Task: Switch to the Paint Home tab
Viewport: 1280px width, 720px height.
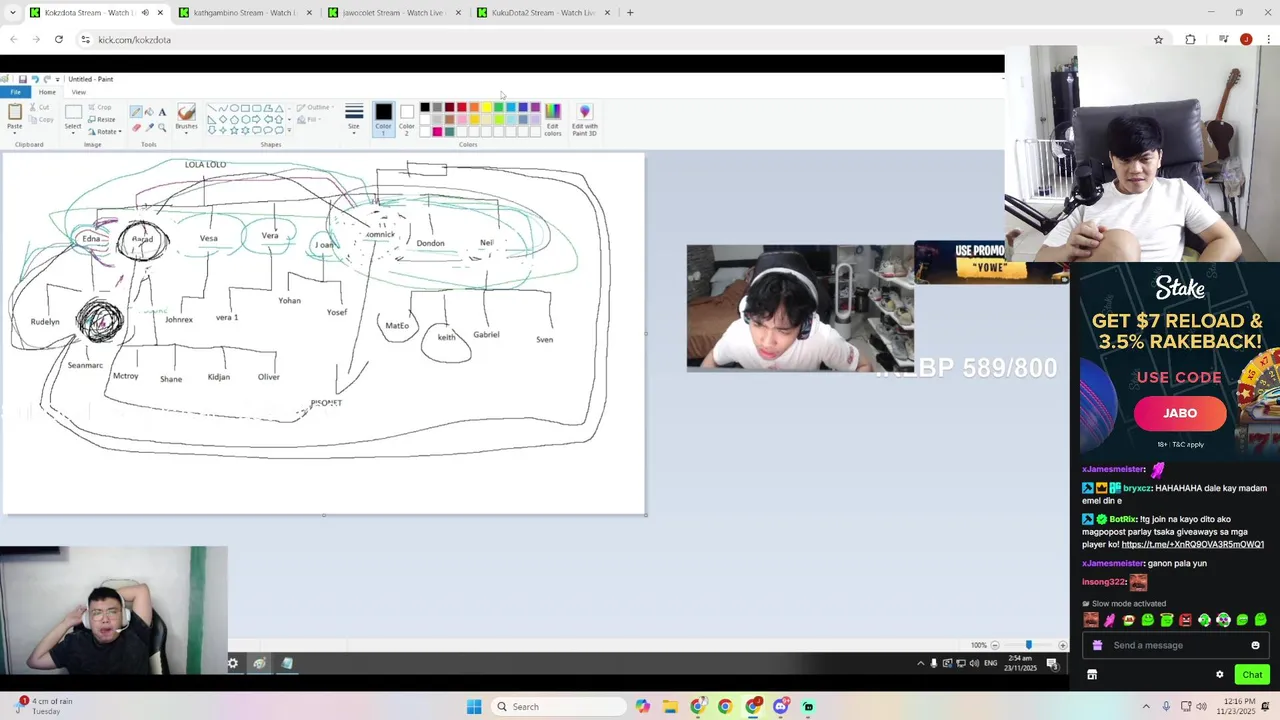Action: (47, 92)
